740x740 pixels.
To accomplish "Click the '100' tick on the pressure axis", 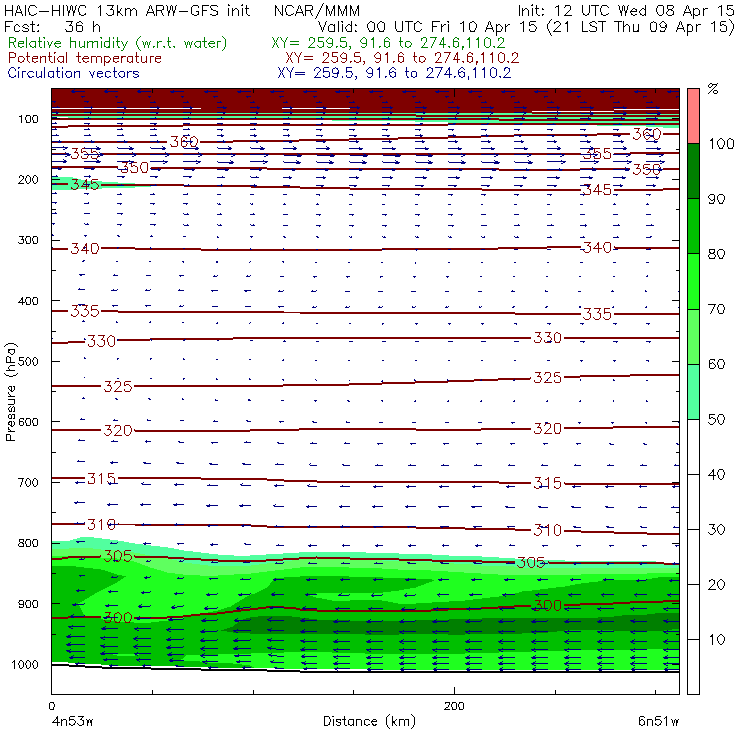I will 28,119.
